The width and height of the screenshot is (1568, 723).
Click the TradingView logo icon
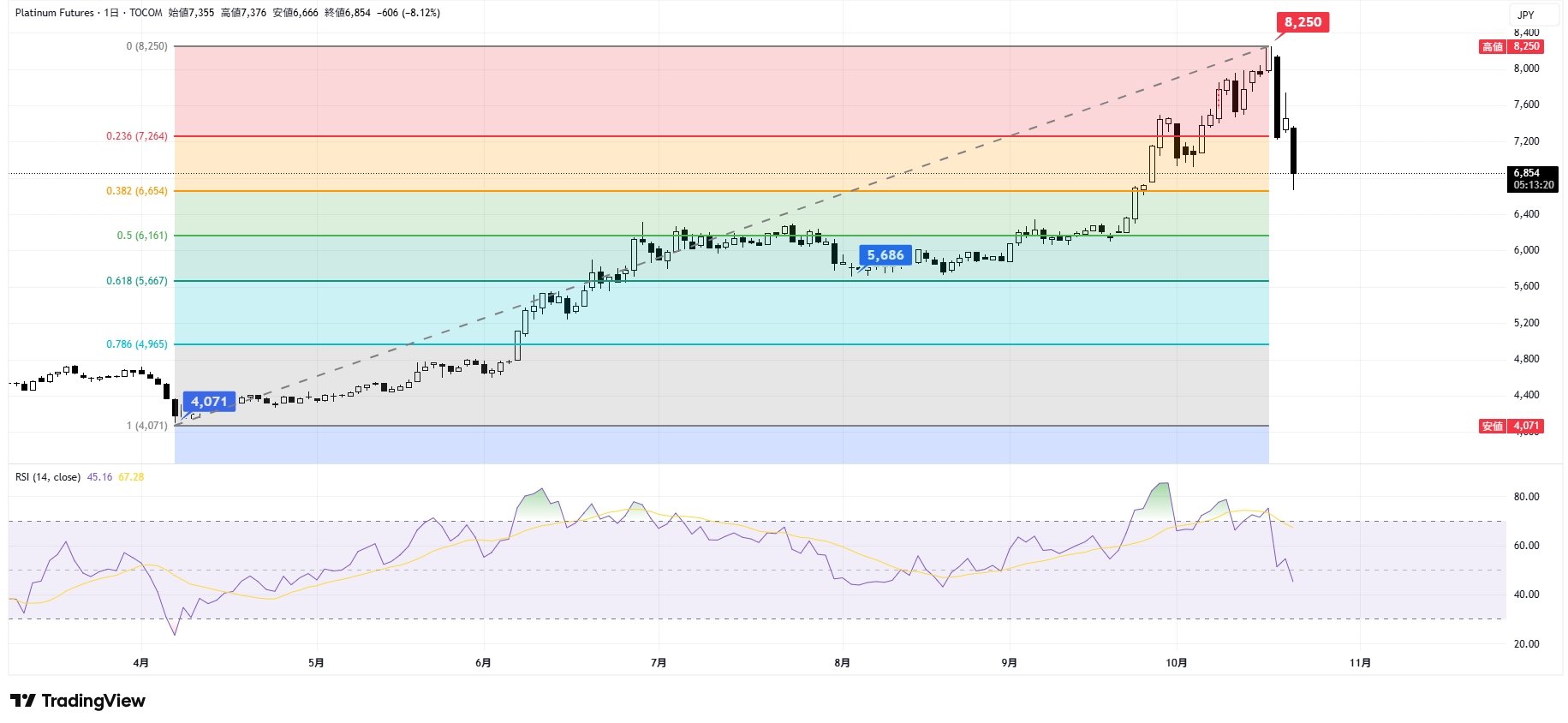(x=23, y=701)
